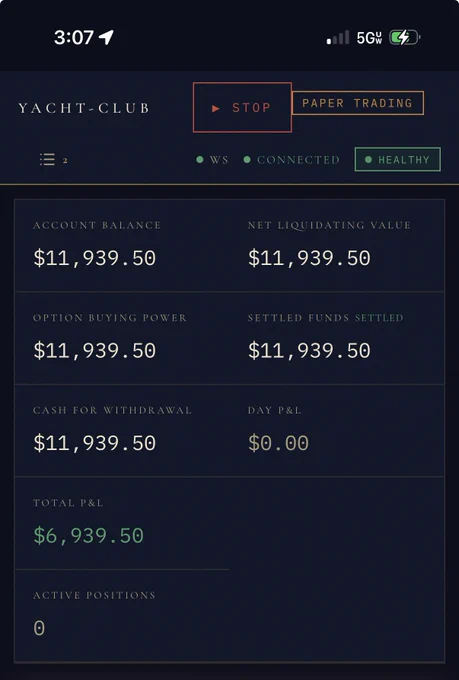Viewport: 459px width, 680px height.
Task: Toggle the PAPER TRADING mode badge
Action: (x=357, y=103)
